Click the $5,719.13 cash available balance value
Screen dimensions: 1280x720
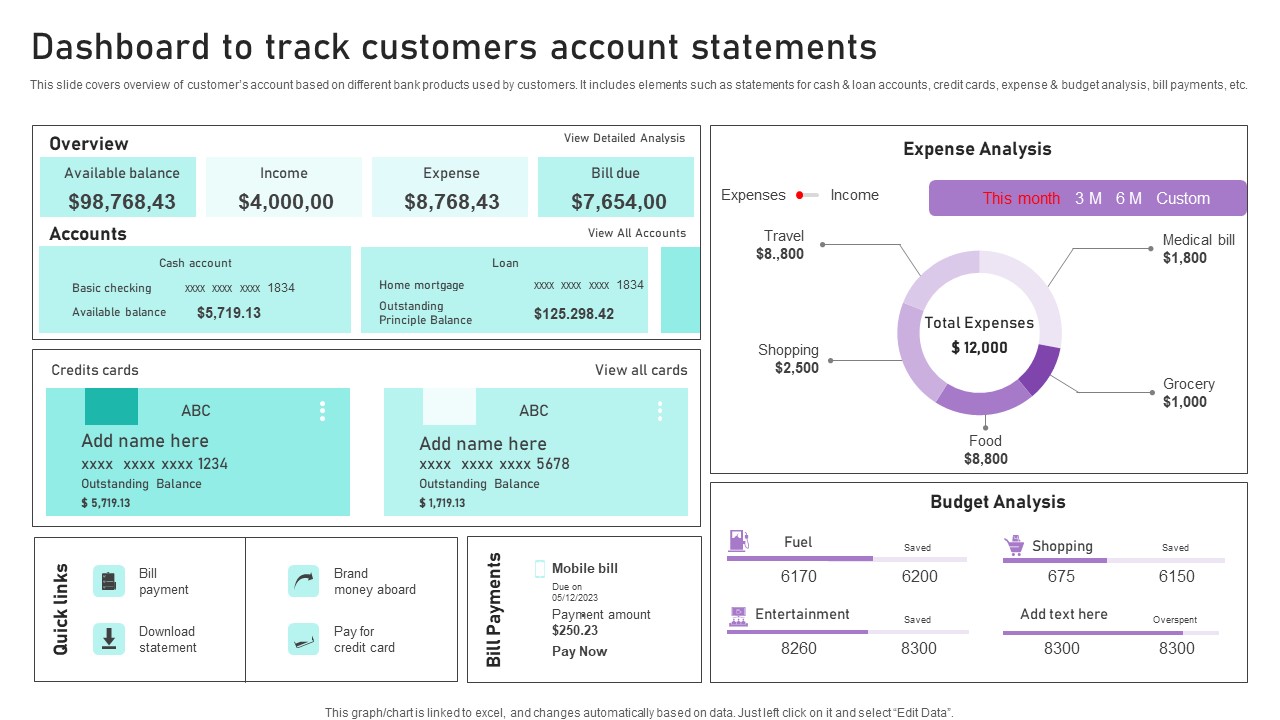[229, 312]
